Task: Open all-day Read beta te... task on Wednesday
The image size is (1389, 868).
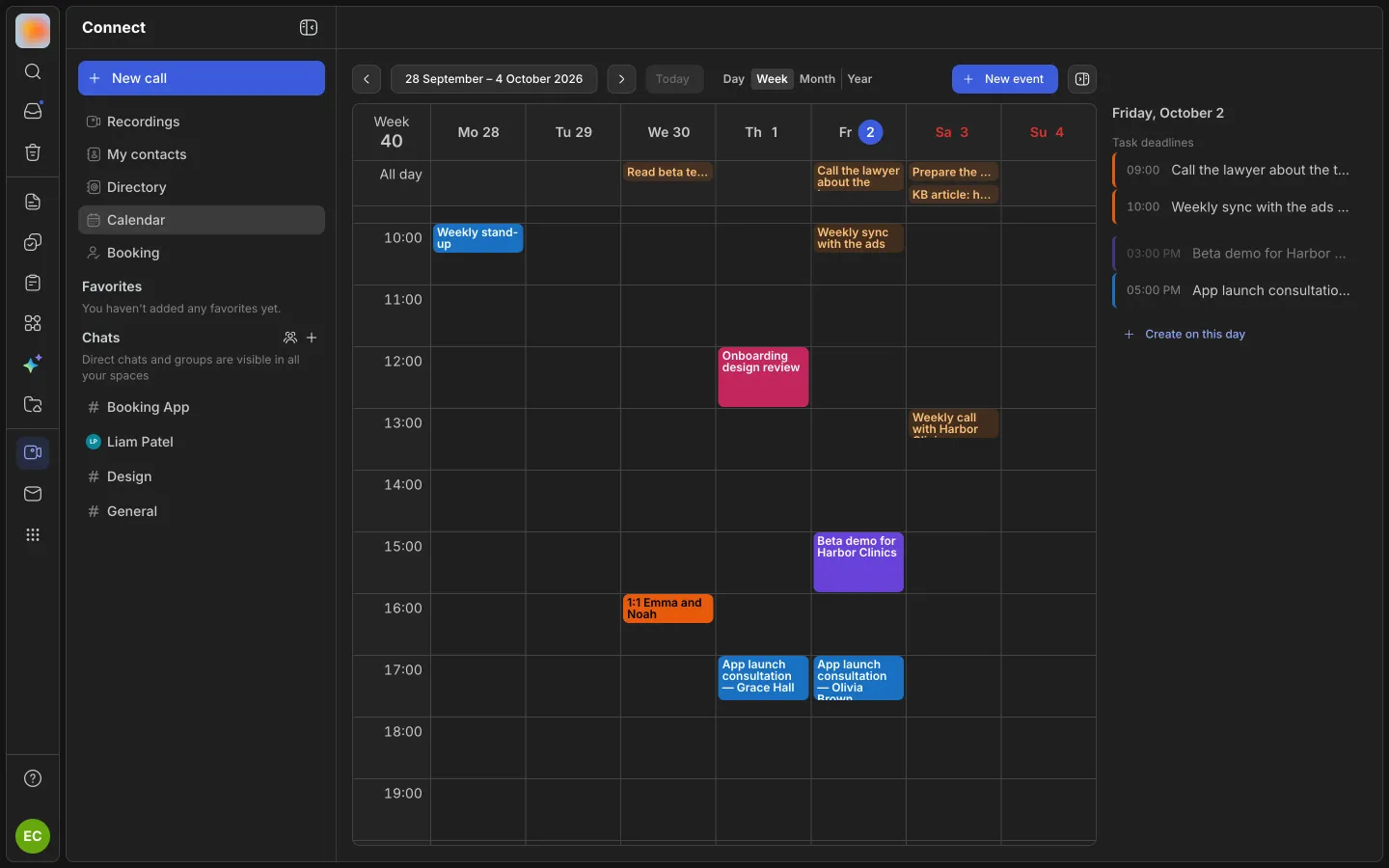Action: (667, 172)
